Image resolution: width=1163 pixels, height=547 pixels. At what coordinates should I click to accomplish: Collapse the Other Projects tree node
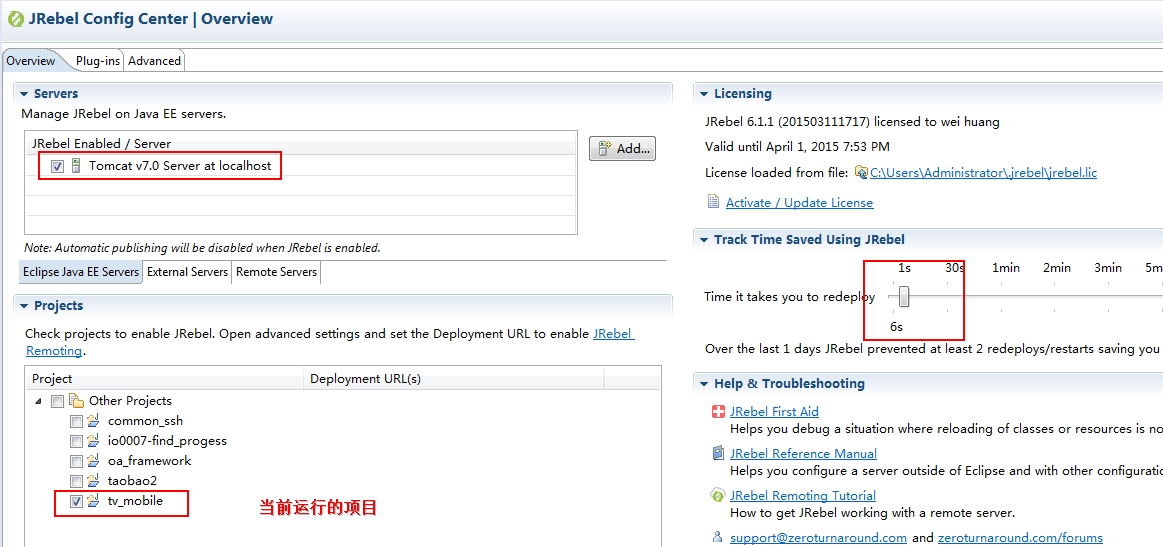point(39,401)
